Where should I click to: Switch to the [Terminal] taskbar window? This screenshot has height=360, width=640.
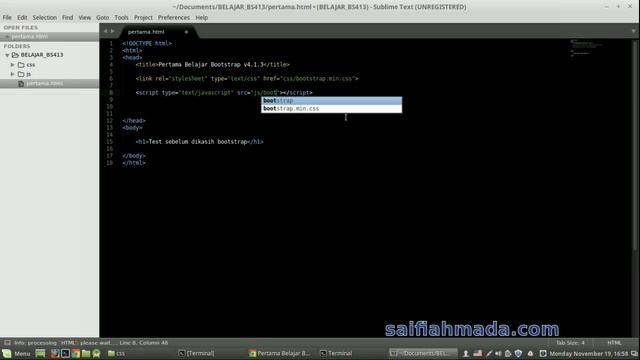(197, 353)
